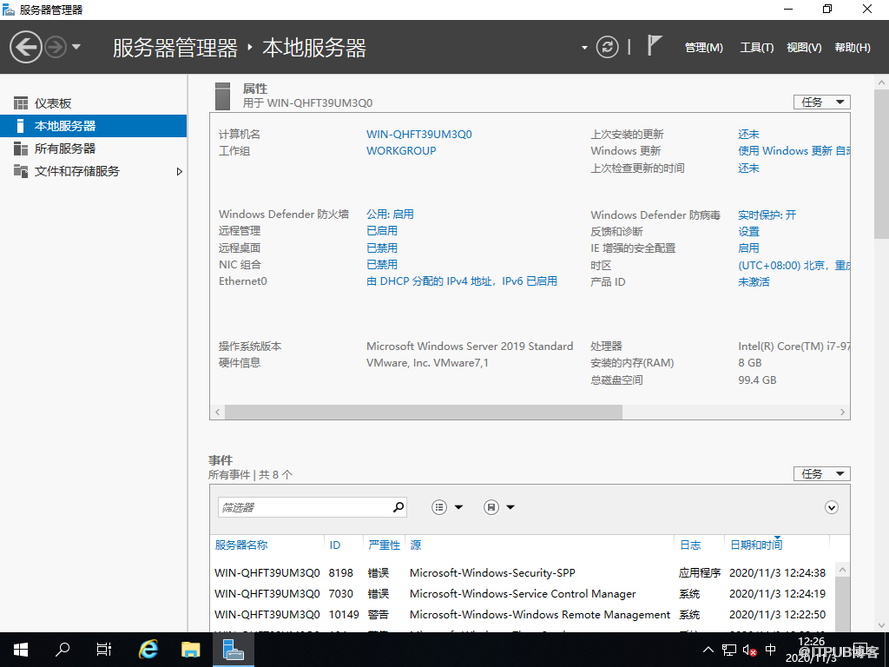
Task: Open the notifications flag icon
Action: (x=655, y=46)
